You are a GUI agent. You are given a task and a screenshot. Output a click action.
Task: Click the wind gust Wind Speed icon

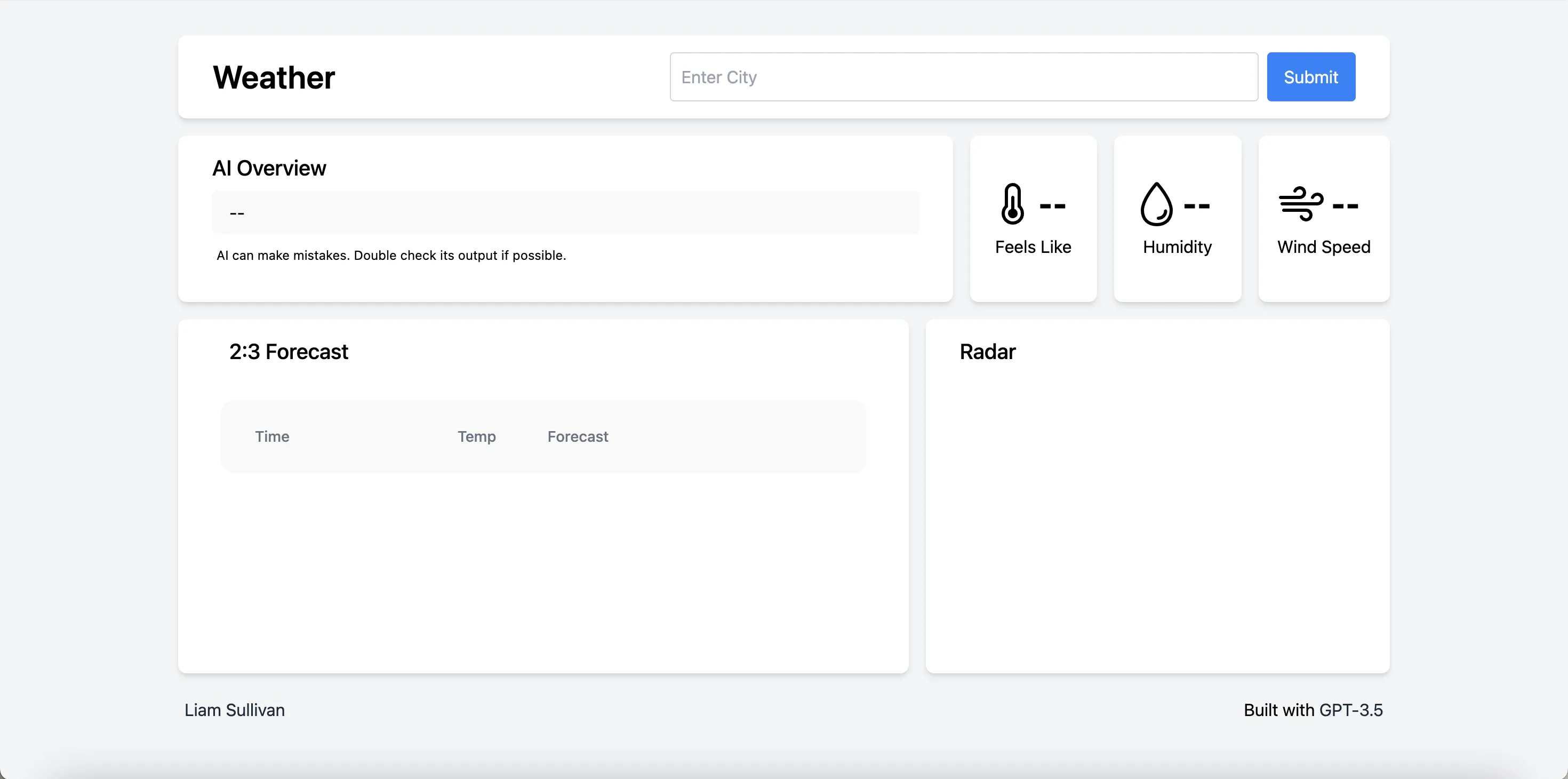[x=1301, y=204]
